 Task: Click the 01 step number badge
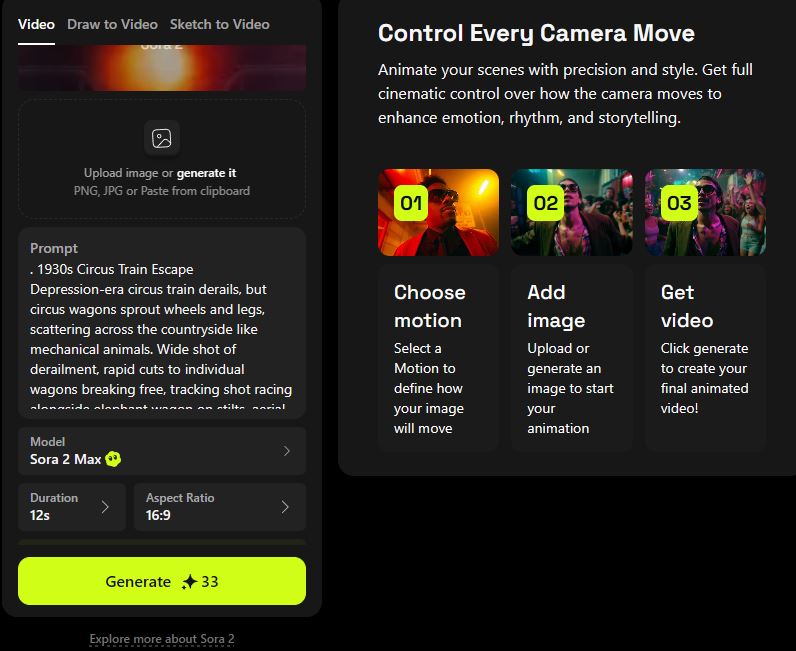click(x=411, y=204)
